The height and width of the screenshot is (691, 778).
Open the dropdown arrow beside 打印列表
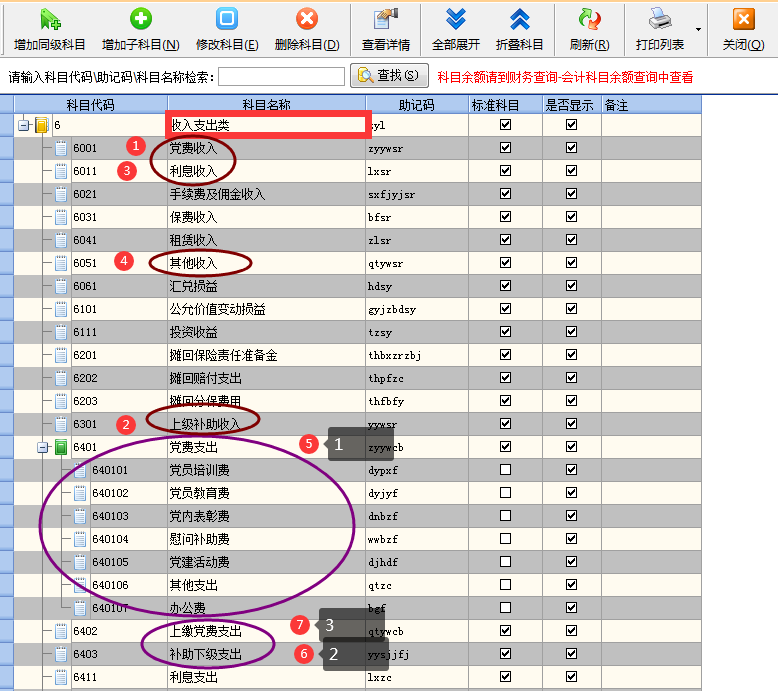(x=698, y=29)
